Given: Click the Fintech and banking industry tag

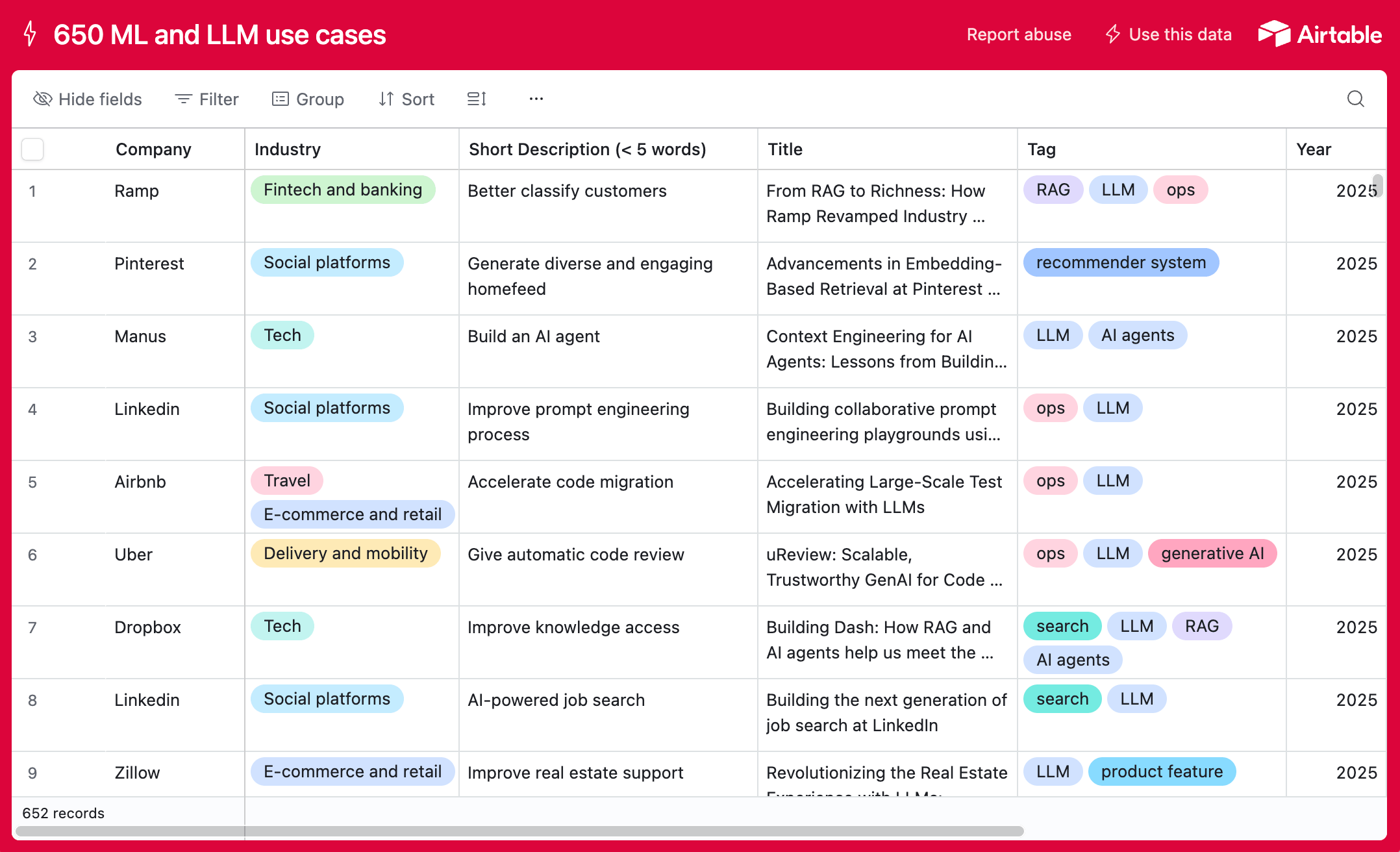Looking at the screenshot, I should coord(343,190).
